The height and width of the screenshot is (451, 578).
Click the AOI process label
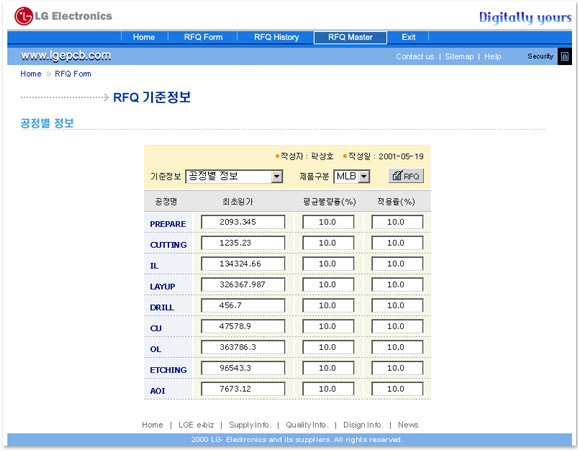tap(157, 391)
